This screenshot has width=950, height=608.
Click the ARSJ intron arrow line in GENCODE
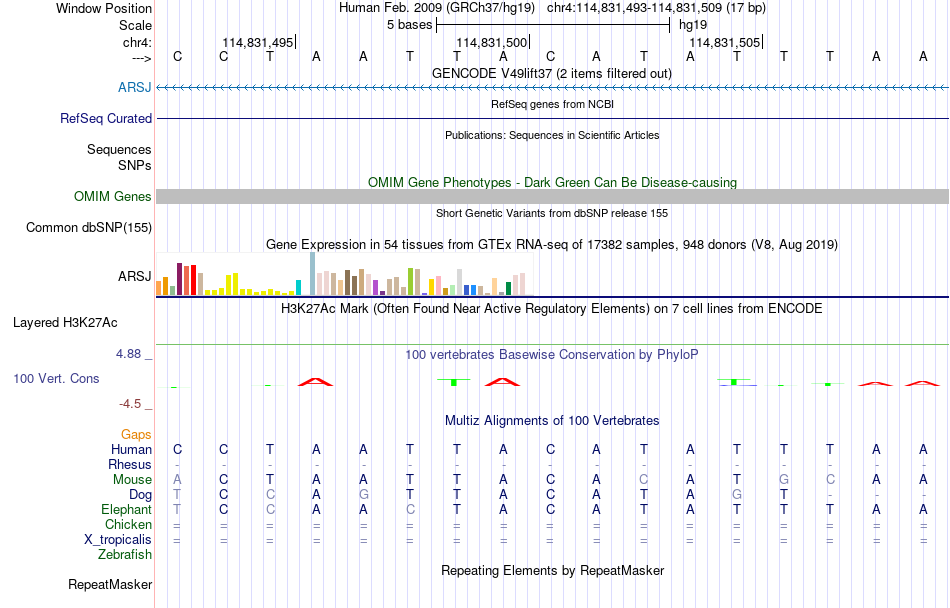click(x=553, y=88)
